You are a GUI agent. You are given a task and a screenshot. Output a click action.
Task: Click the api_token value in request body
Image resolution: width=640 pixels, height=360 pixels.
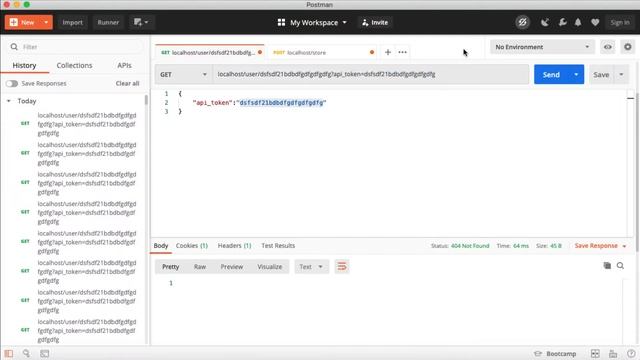pos(282,103)
